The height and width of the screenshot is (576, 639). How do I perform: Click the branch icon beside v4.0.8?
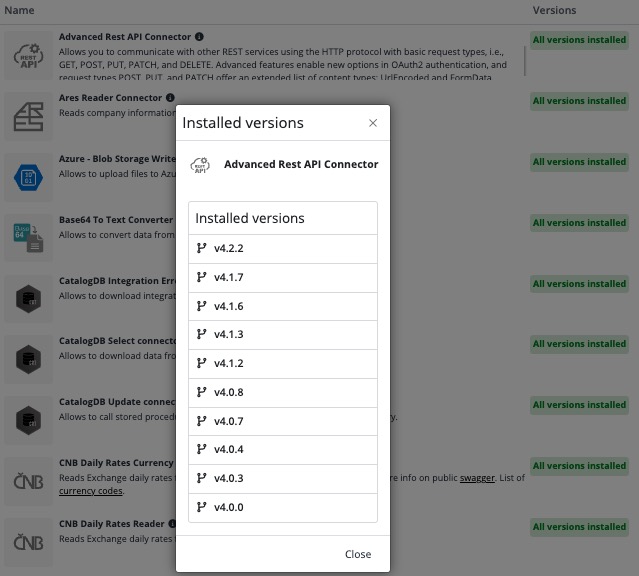201,393
